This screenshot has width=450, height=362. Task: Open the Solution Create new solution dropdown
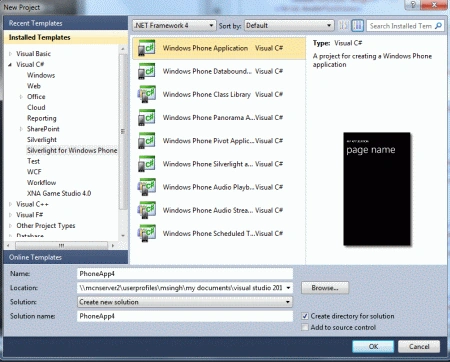point(185,302)
